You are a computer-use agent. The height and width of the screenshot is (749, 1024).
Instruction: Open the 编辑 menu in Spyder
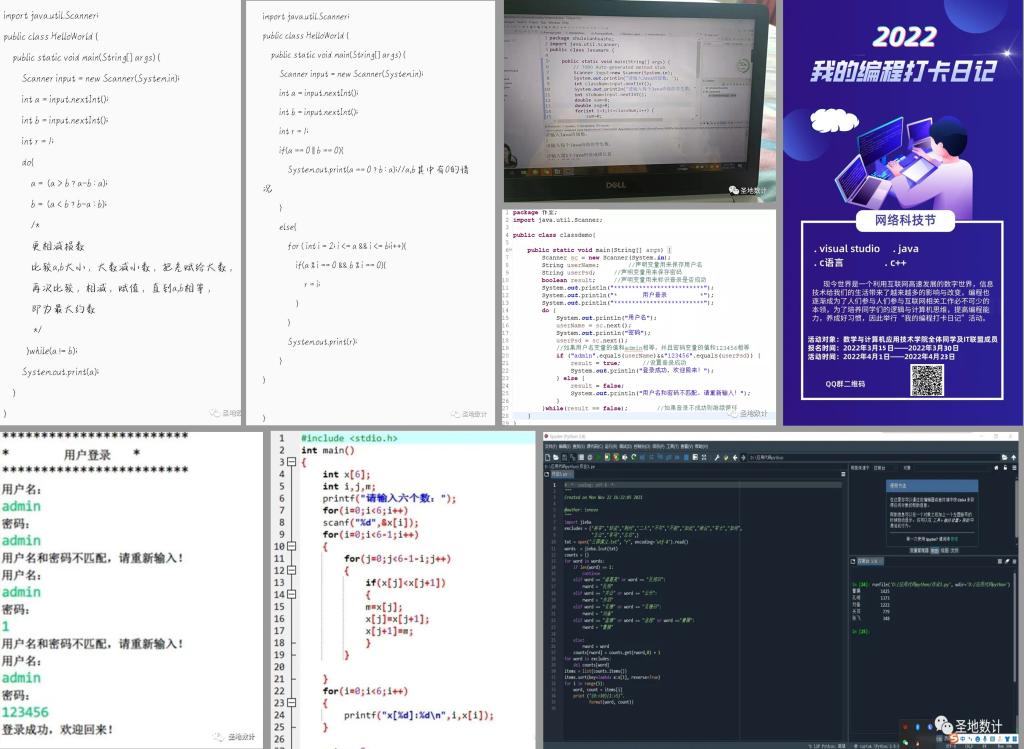[x=564, y=446]
